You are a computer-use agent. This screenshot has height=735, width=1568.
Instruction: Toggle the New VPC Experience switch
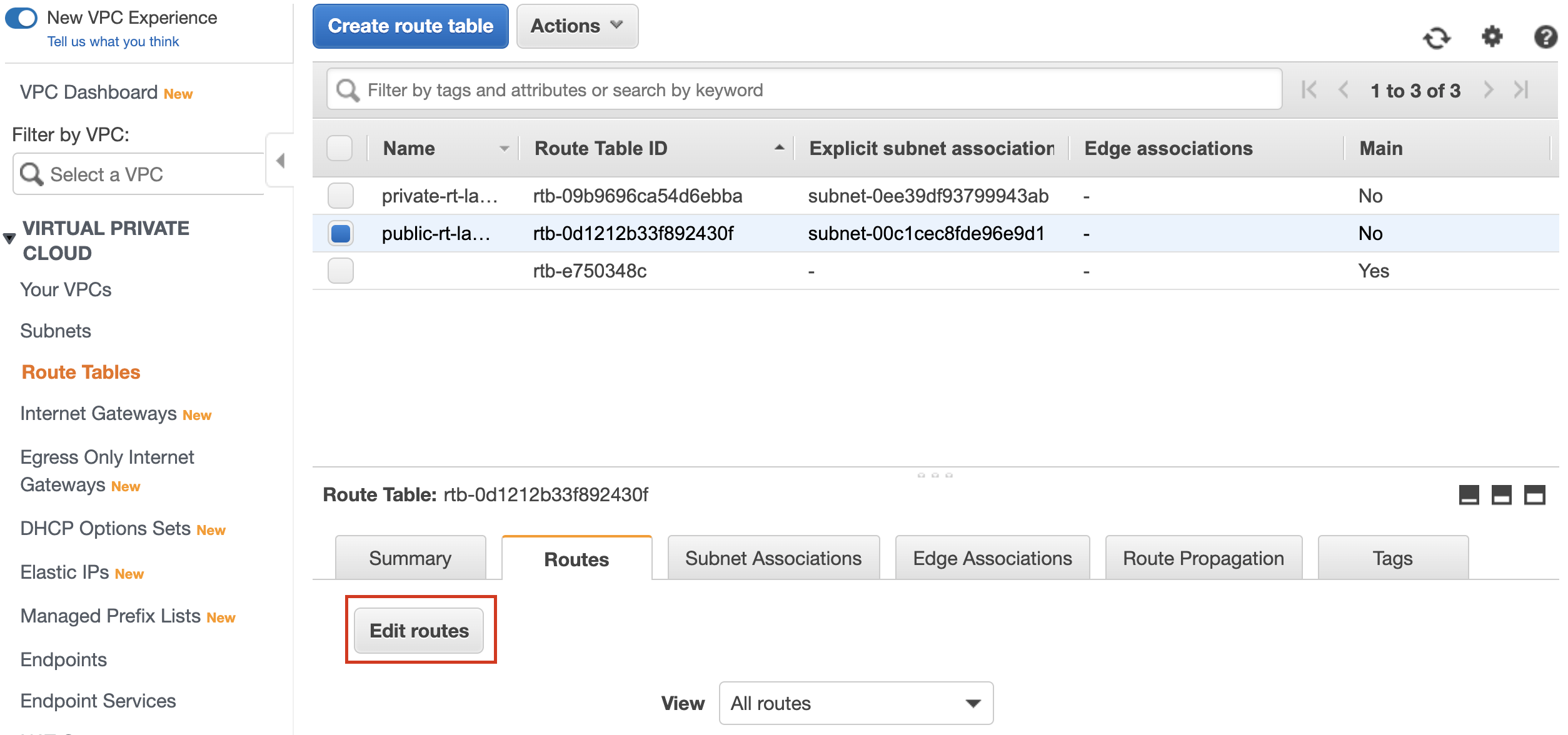coord(22,17)
